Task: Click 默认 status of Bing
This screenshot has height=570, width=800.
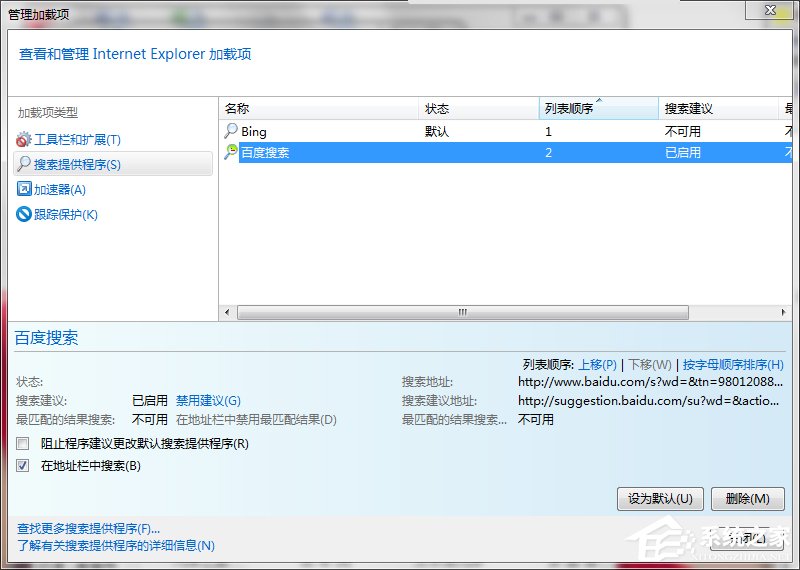Action: pos(437,132)
